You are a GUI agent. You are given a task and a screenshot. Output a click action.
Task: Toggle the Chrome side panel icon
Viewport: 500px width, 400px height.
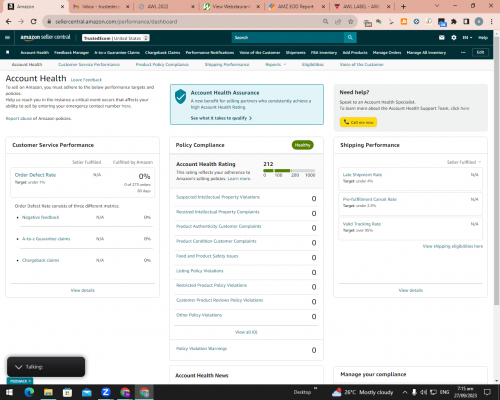pos(466,22)
